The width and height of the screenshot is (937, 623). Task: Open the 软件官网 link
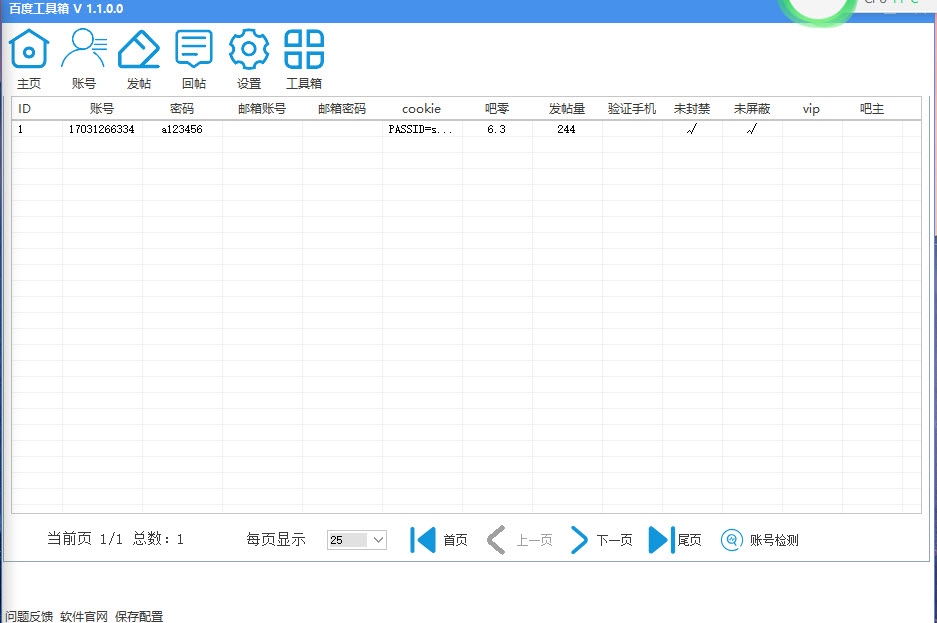(84, 616)
